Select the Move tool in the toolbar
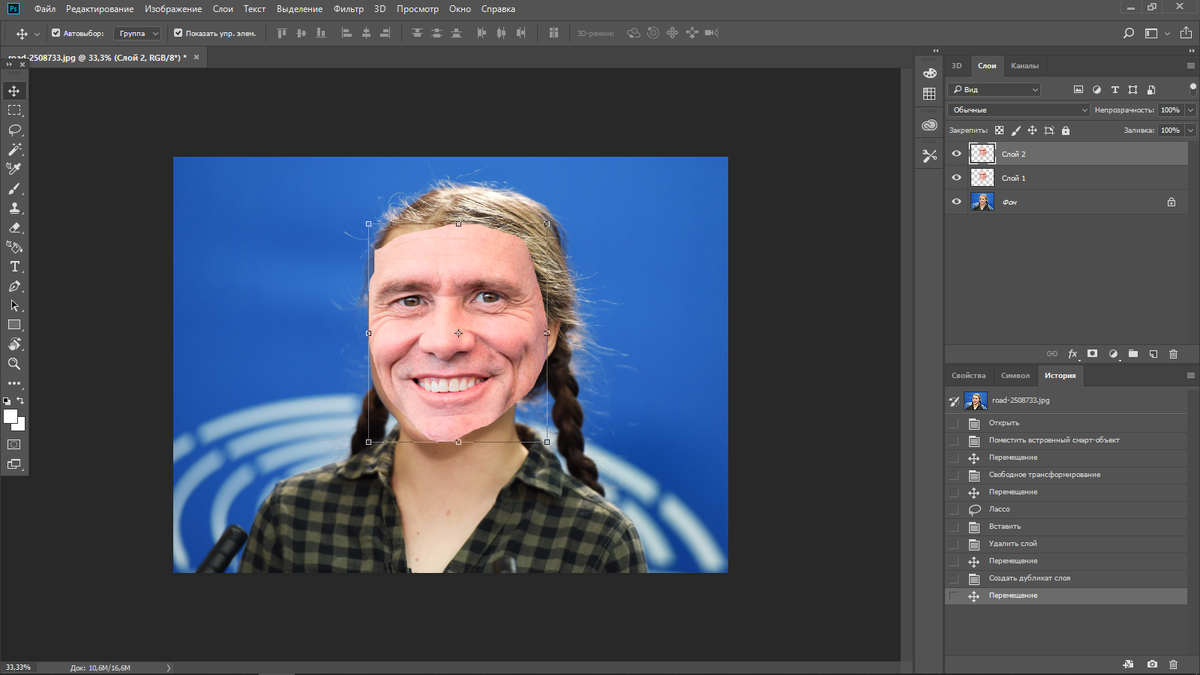The image size is (1200, 675). point(14,91)
